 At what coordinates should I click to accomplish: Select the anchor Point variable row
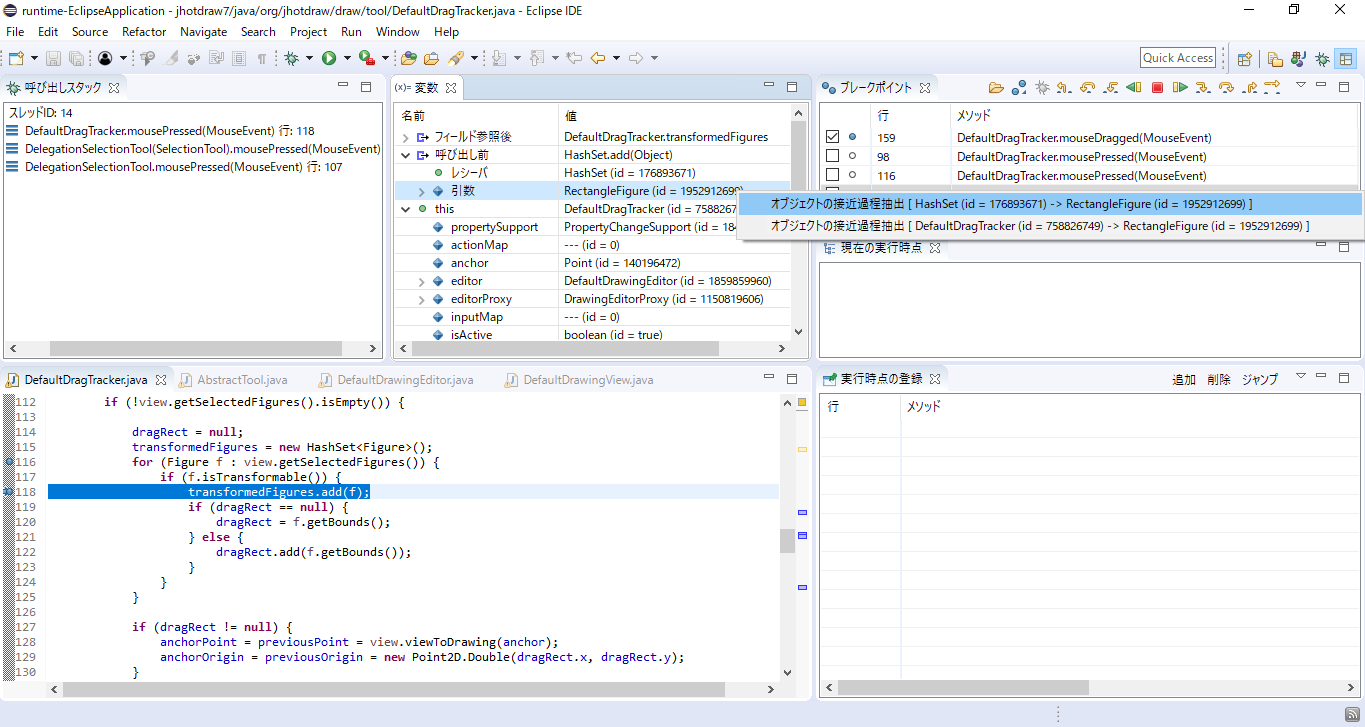coord(595,263)
